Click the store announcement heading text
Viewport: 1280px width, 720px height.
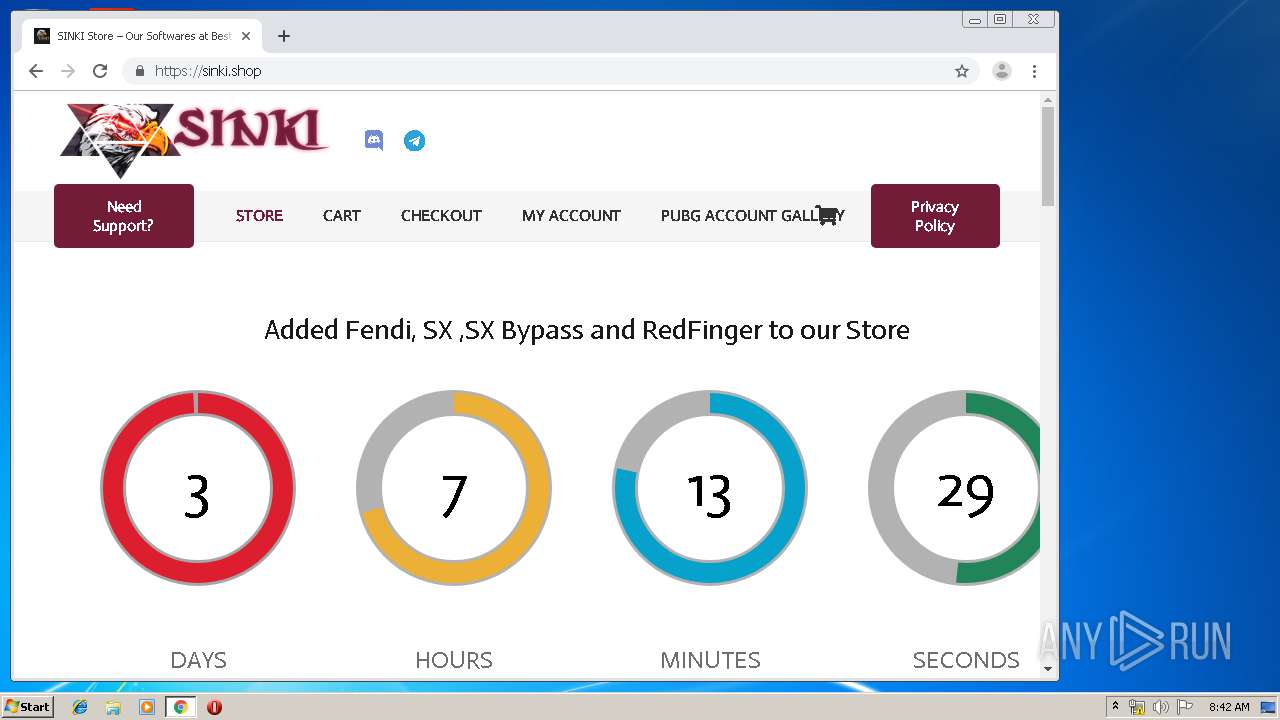(x=587, y=330)
